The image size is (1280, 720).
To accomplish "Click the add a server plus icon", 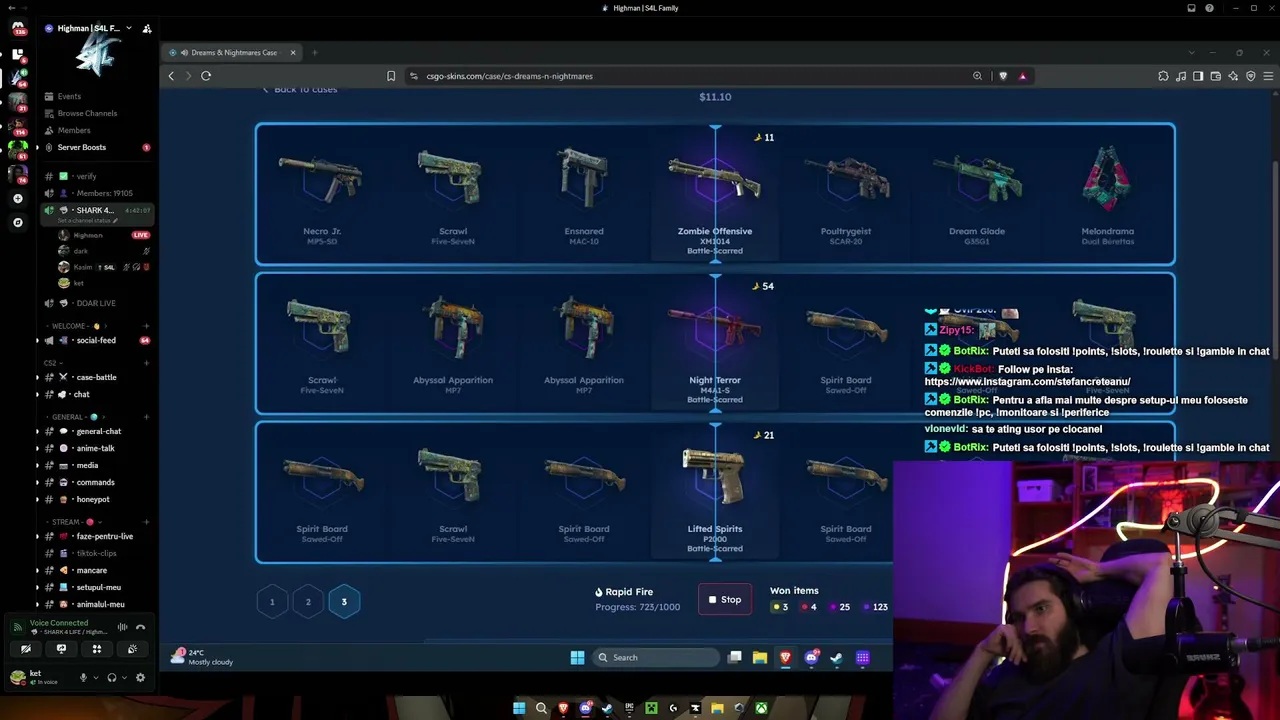I will pyautogui.click(x=18, y=199).
